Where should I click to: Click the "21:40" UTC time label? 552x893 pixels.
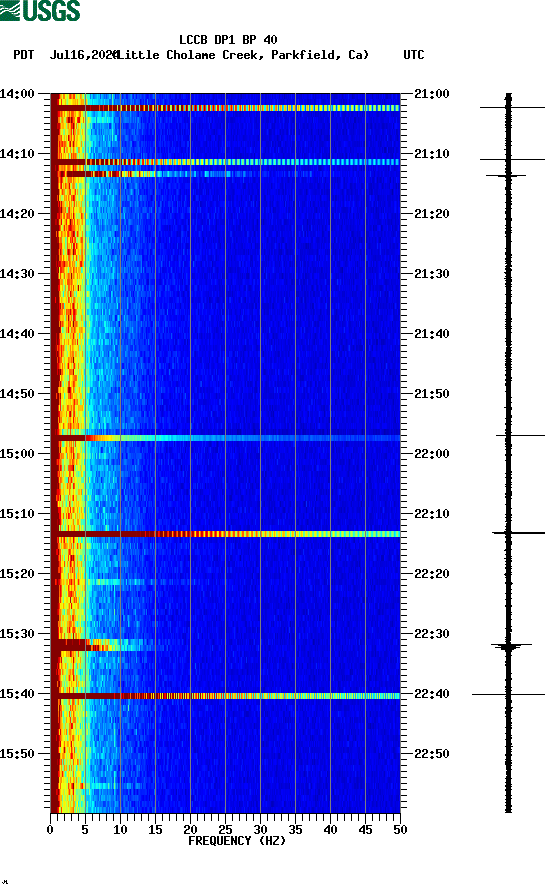(x=432, y=334)
